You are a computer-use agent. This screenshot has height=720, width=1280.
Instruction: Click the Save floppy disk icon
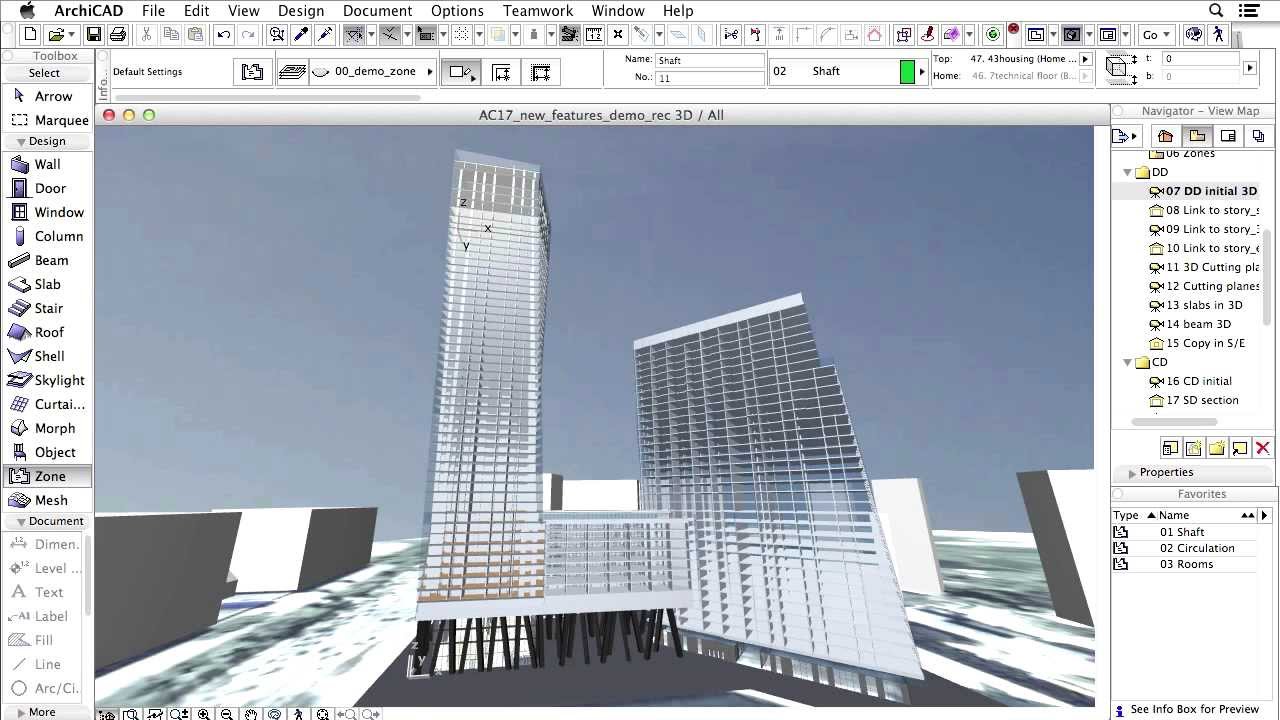(93, 35)
